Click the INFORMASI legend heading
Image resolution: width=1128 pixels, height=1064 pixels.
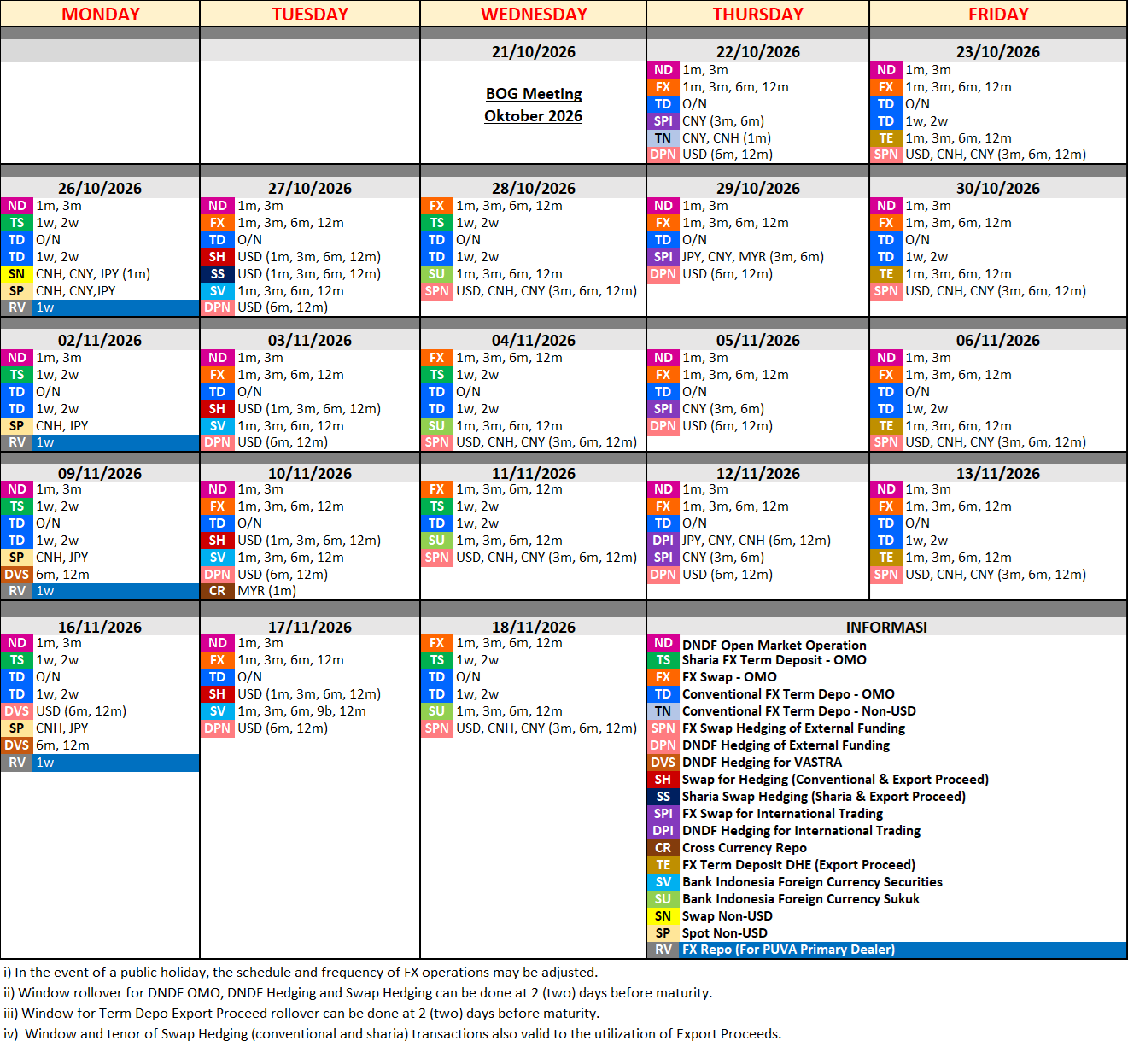point(886,627)
